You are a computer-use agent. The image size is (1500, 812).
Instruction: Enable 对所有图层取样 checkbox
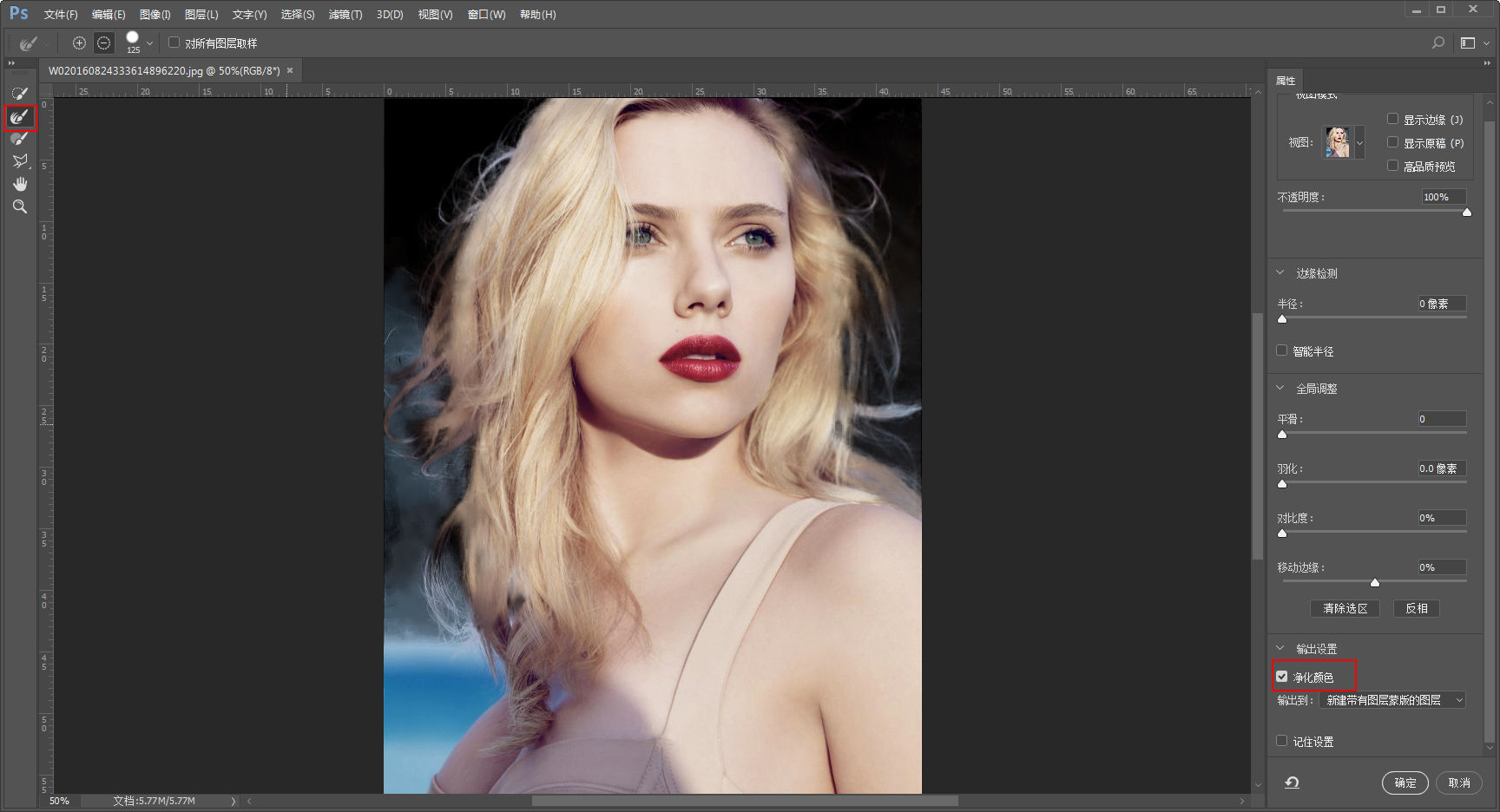coord(174,43)
